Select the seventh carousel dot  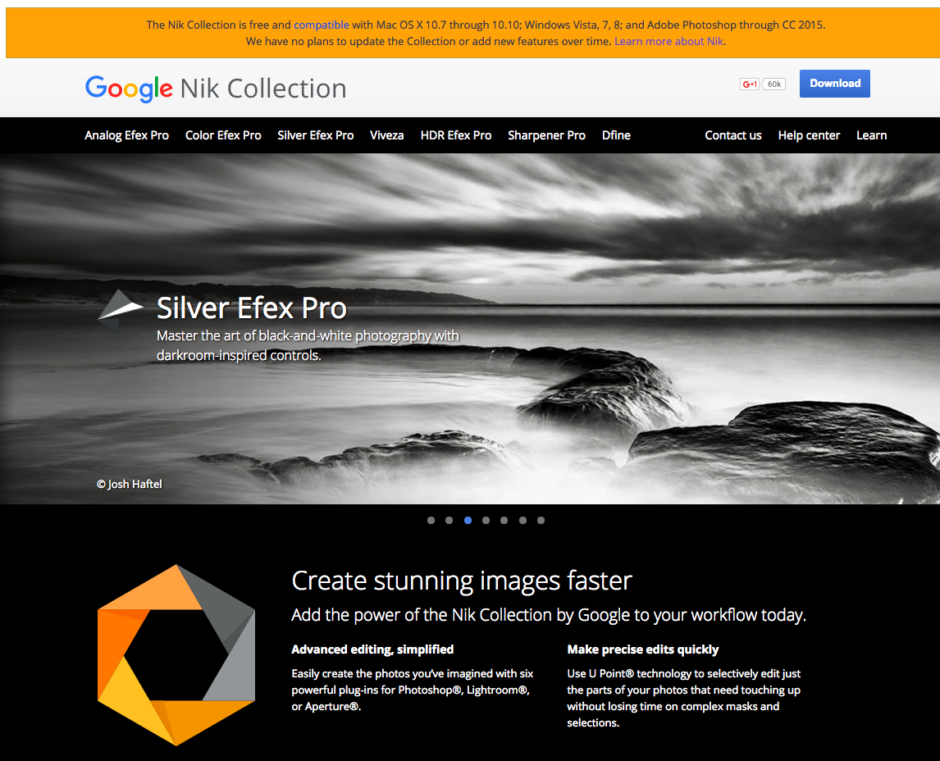(x=541, y=521)
